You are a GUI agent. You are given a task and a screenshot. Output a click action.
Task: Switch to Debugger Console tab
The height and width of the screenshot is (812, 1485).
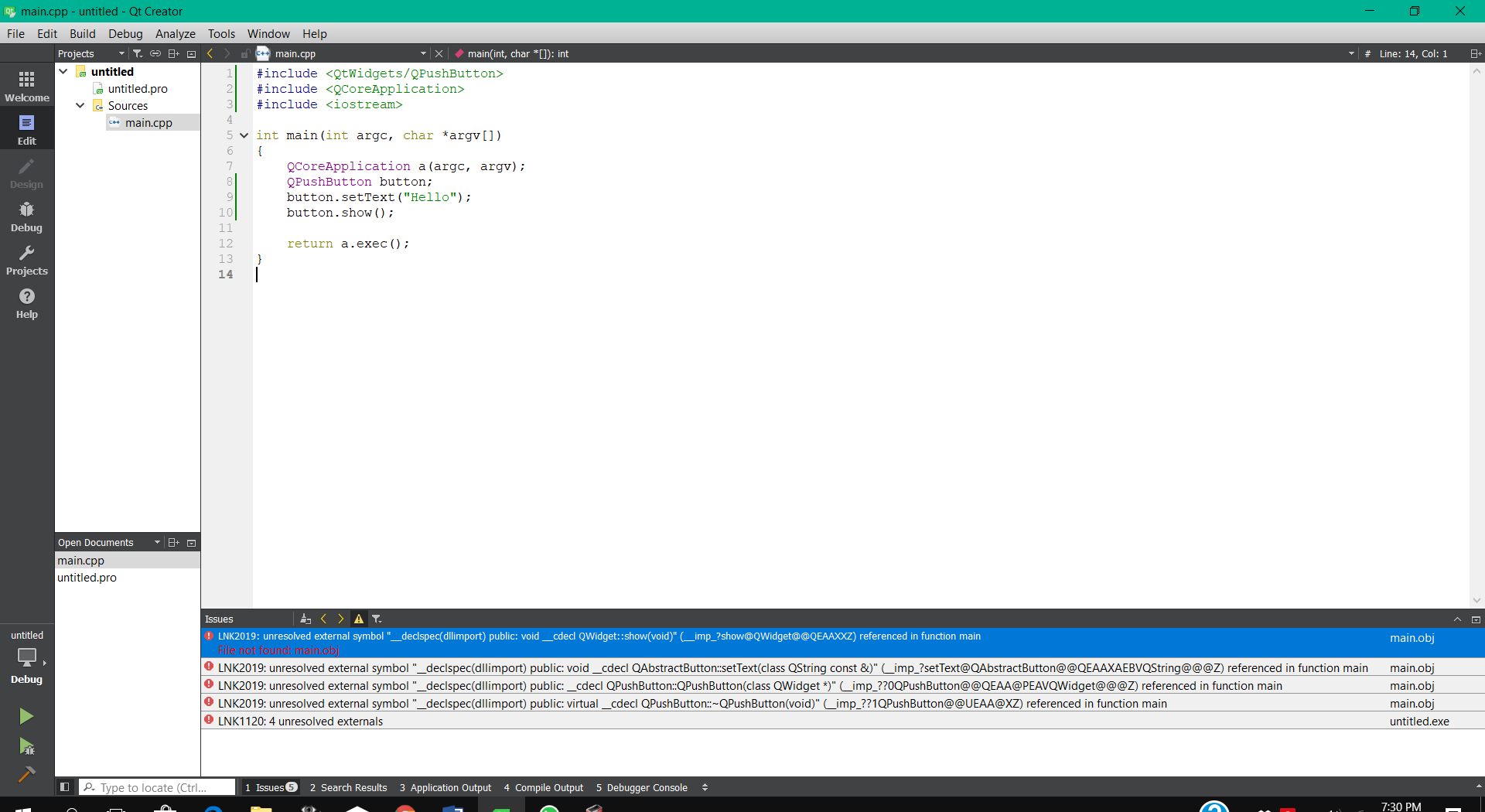pyautogui.click(x=641, y=787)
